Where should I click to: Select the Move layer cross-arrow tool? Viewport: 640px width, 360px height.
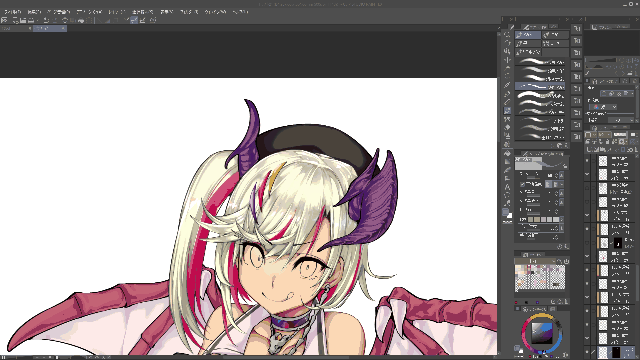pos(507,60)
